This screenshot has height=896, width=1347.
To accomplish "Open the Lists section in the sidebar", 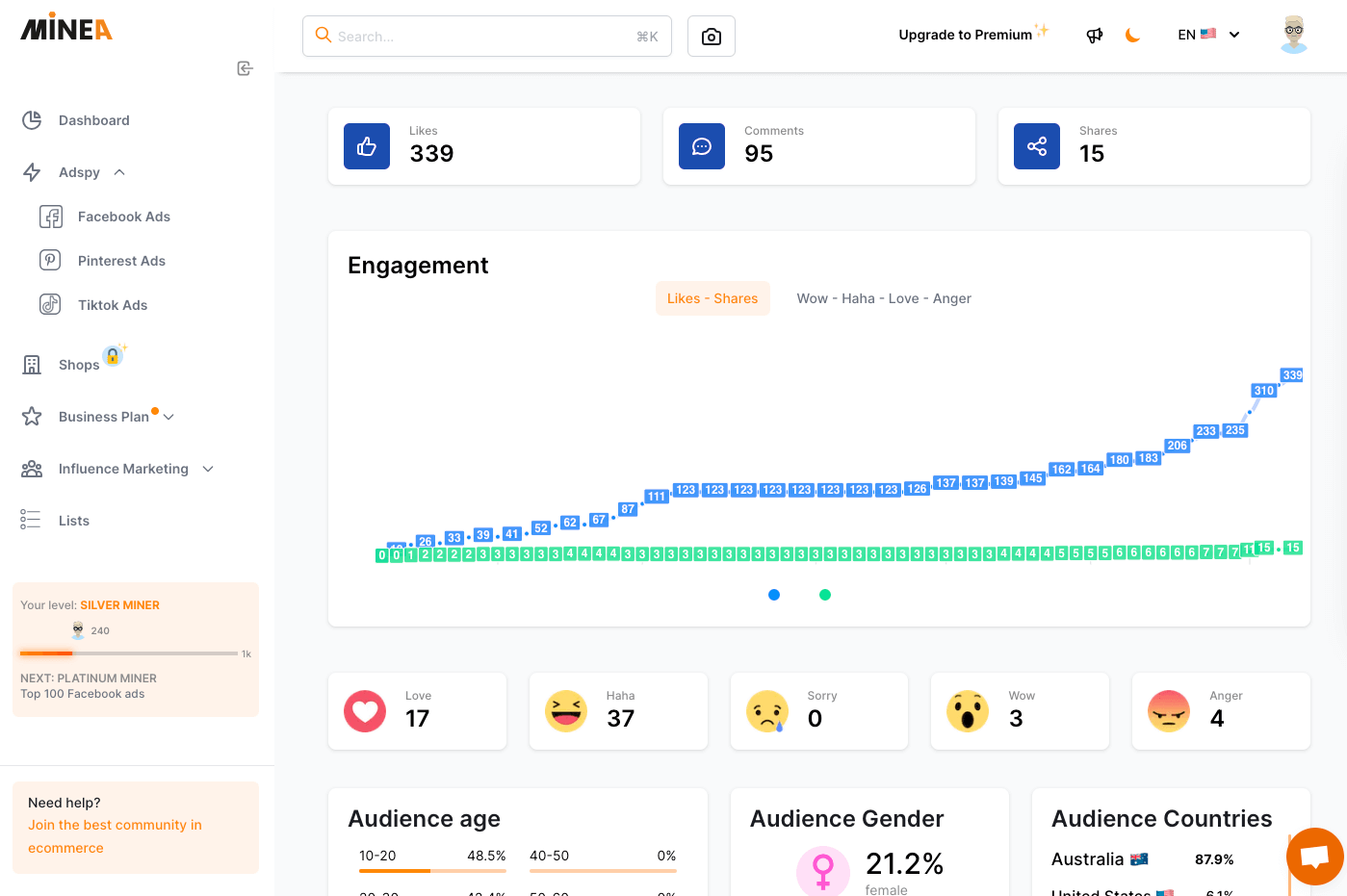I will (75, 520).
